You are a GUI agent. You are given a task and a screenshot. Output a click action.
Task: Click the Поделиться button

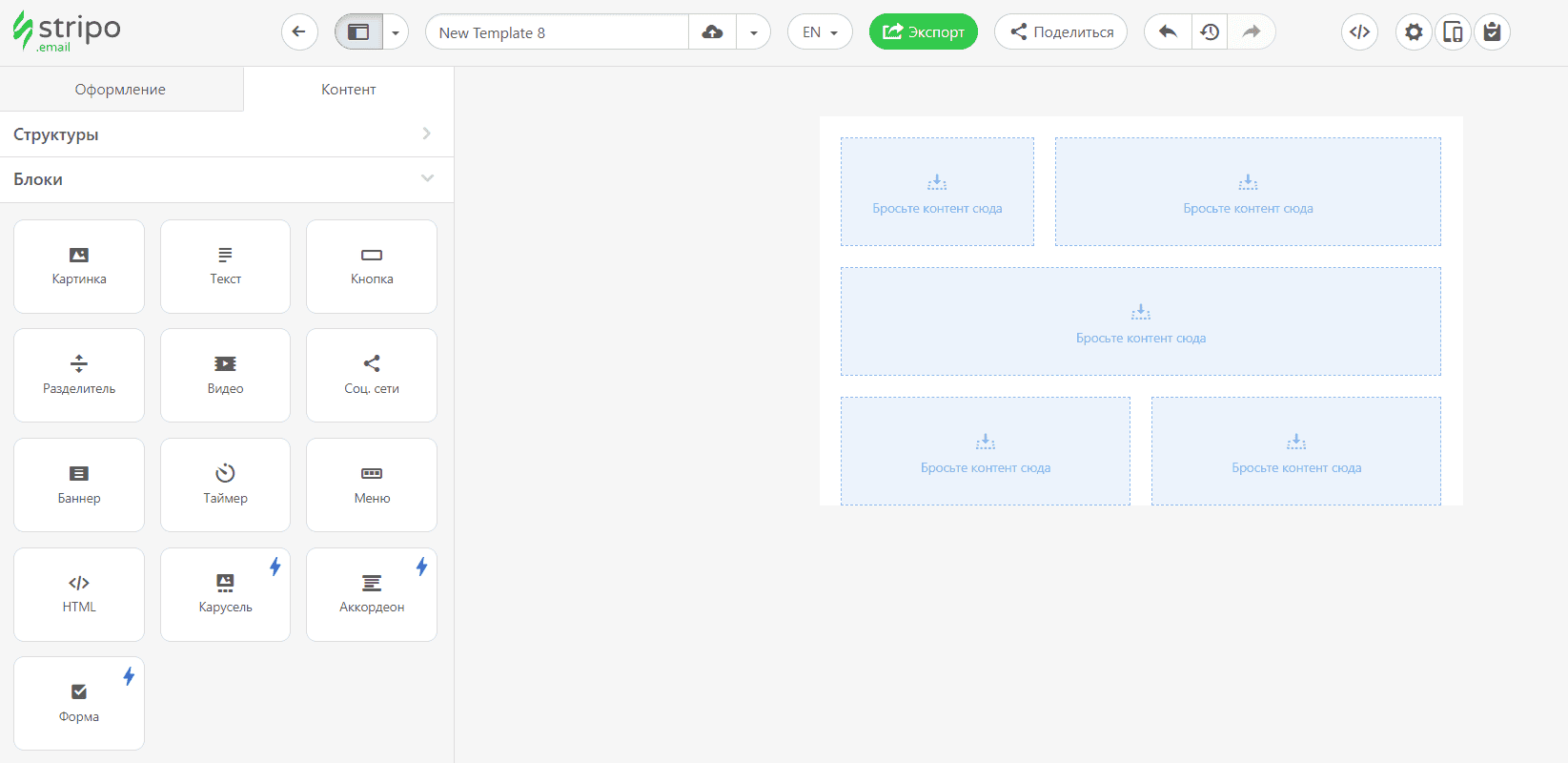point(1061,31)
